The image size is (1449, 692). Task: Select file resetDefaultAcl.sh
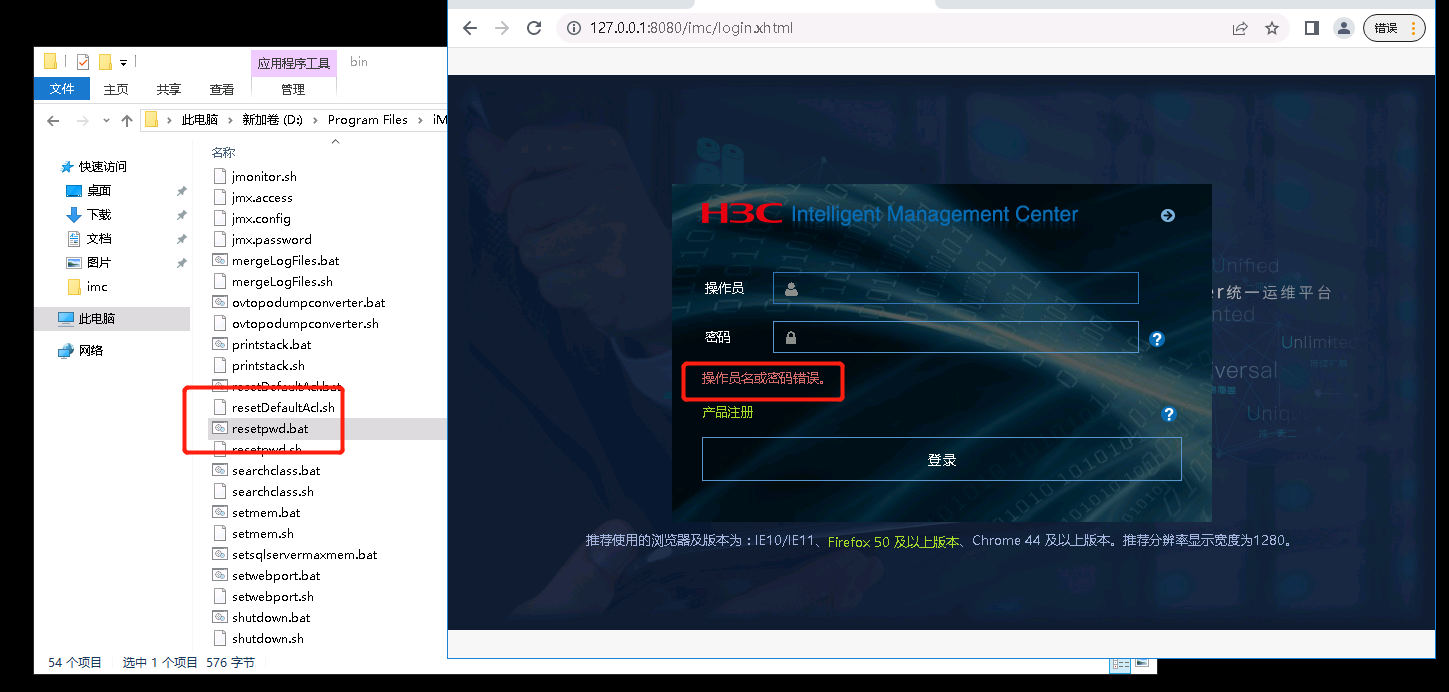pyautogui.click(x=283, y=408)
